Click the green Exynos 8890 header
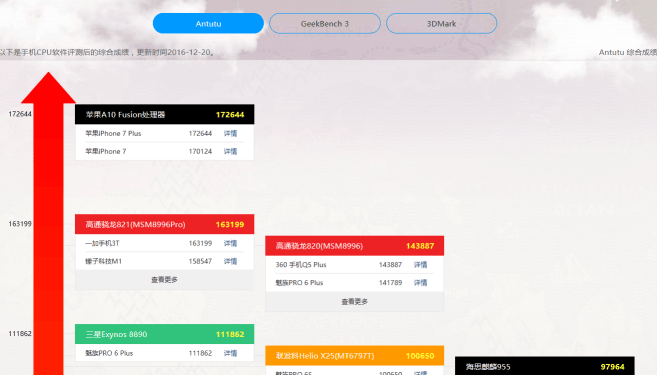 [164, 334]
